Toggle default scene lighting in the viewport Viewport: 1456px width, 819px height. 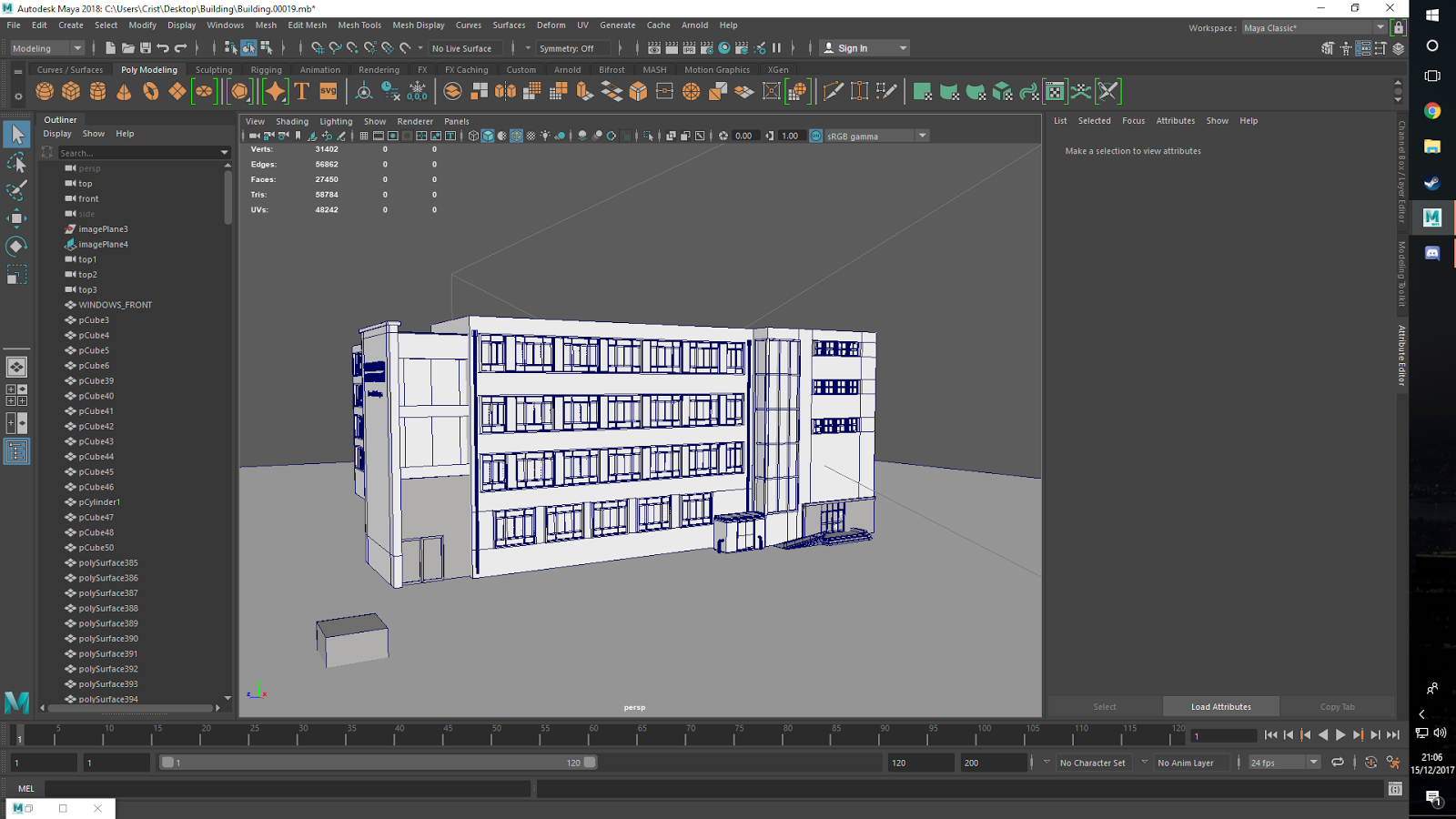(x=546, y=135)
